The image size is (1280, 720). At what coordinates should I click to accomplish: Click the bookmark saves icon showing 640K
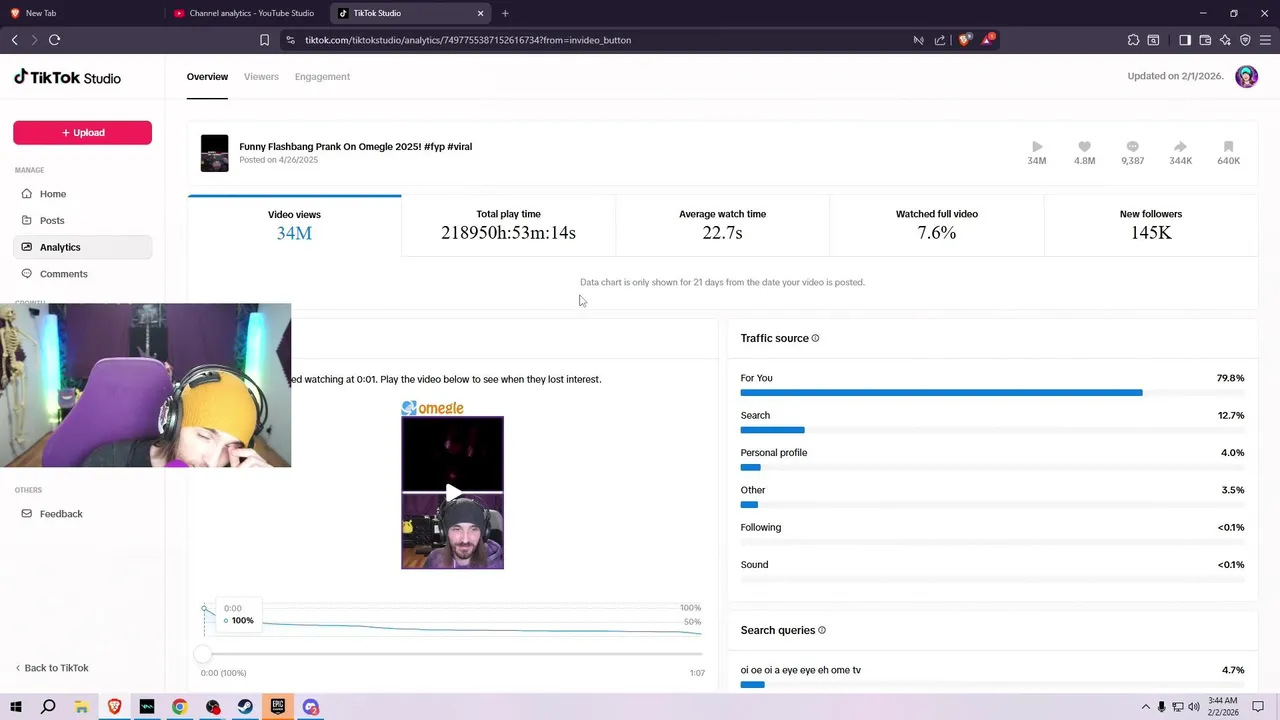pyautogui.click(x=1228, y=147)
